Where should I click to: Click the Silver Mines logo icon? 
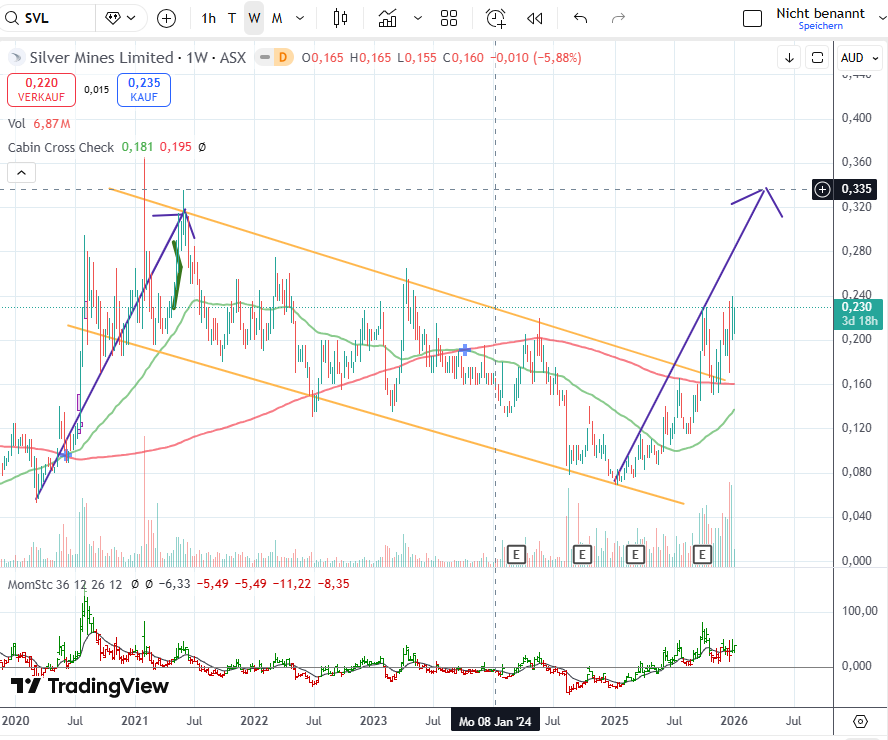(16, 57)
